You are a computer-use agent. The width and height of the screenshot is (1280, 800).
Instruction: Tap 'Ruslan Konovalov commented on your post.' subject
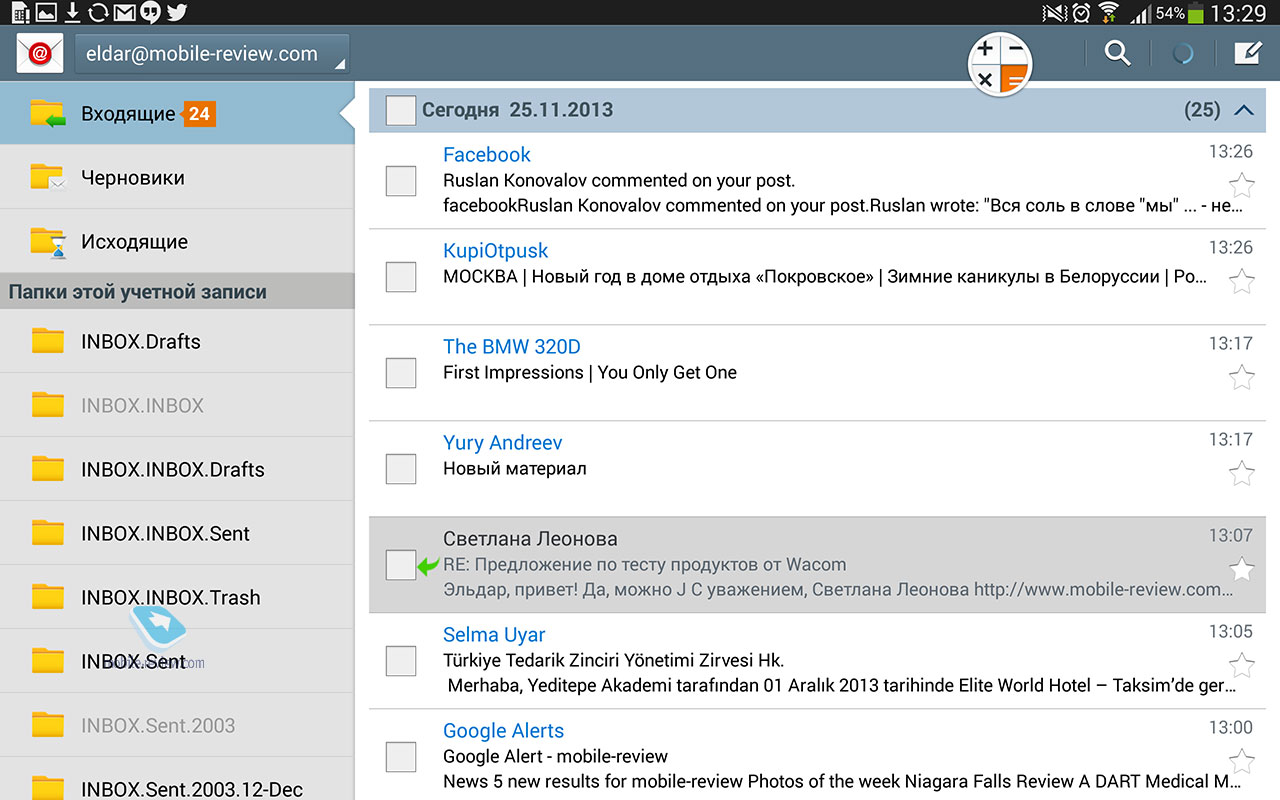coord(619,181)
